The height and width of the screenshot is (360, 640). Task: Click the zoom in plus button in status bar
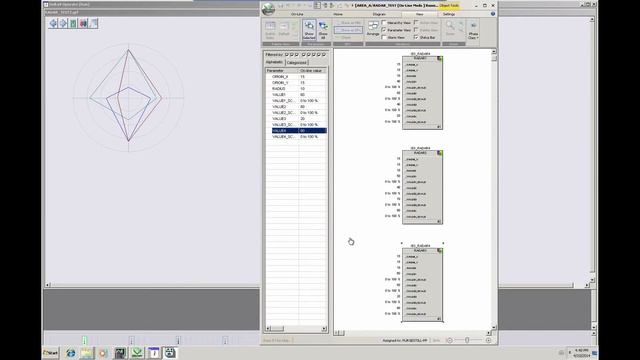coord(488,340)
